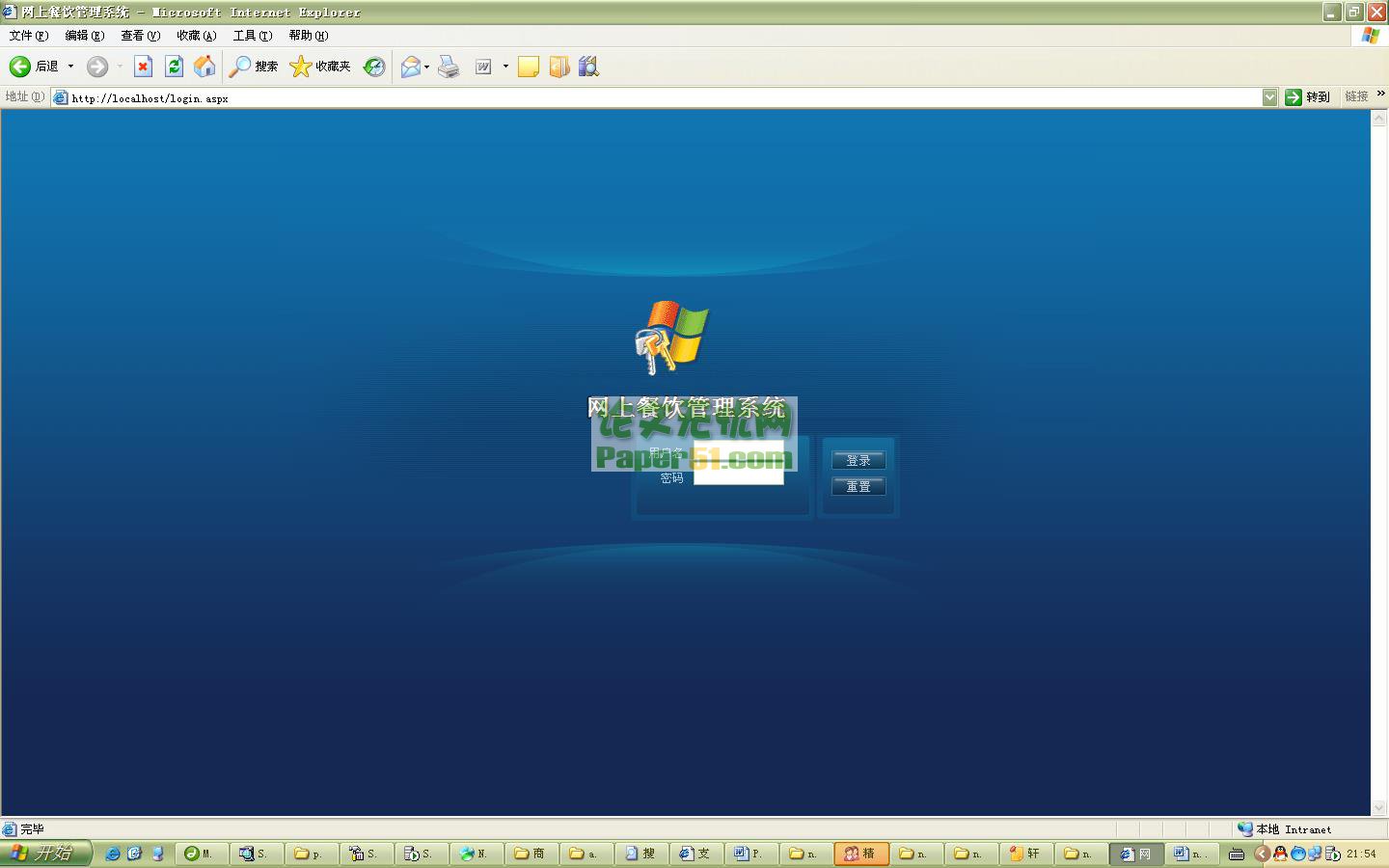Click the 转到 (Go) button
Screen dimensions: 1389x868
1307,97
